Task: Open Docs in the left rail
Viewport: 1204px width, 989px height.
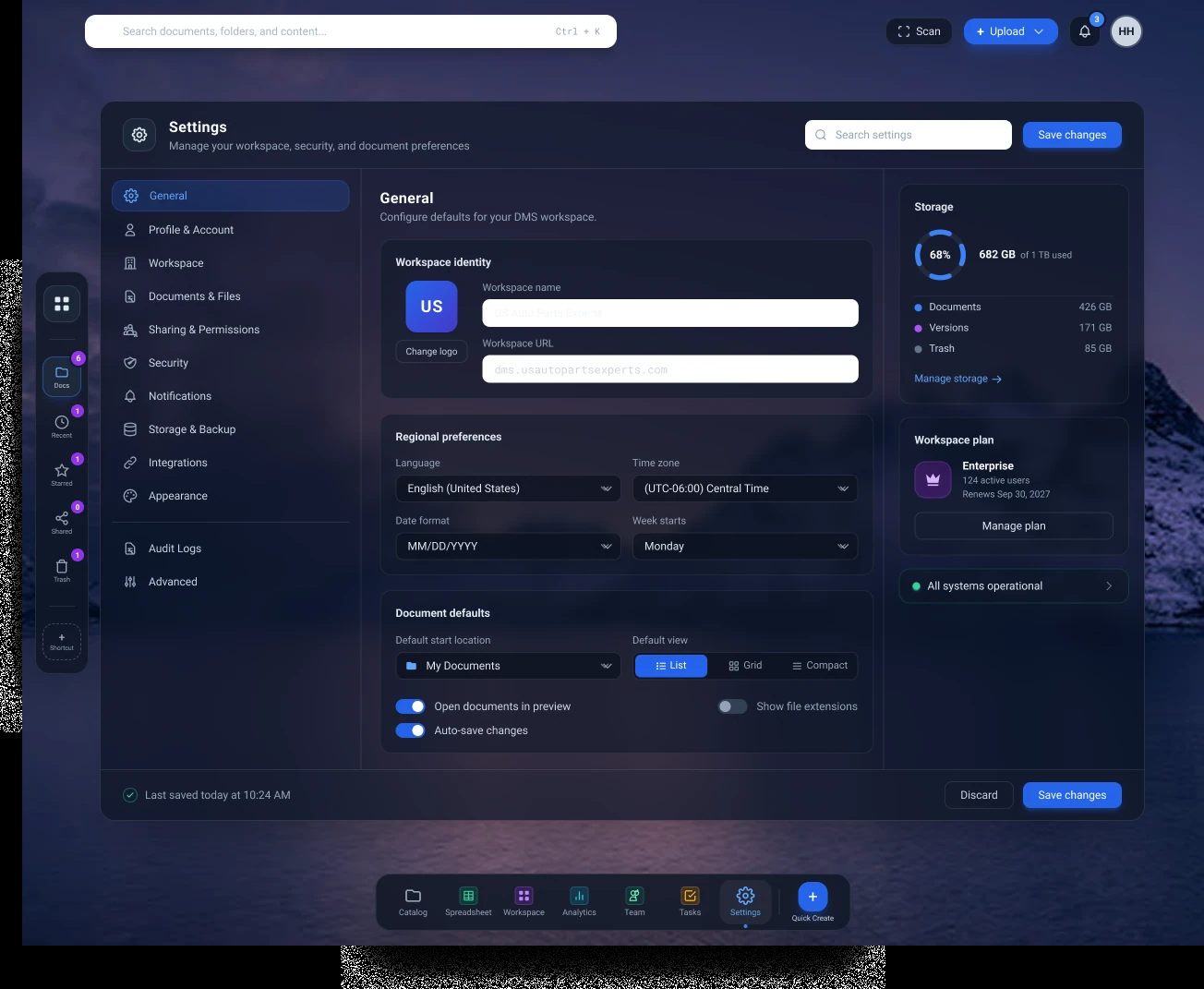Action: tap(62, 377)
